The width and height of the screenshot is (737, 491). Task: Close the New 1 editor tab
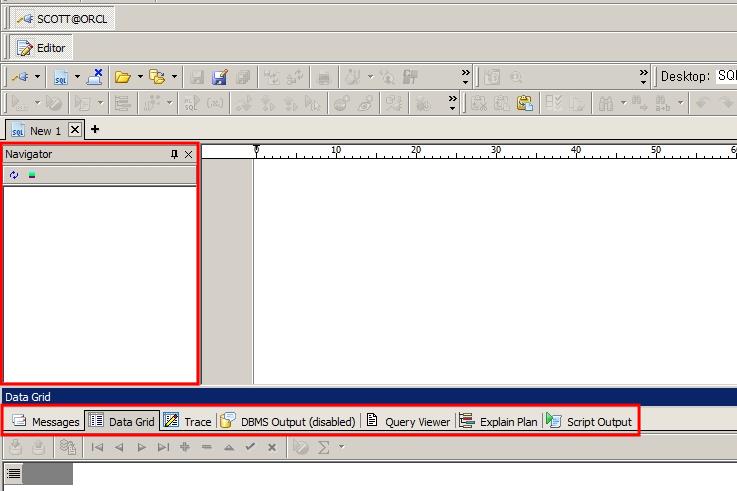(x=75, y=130)
